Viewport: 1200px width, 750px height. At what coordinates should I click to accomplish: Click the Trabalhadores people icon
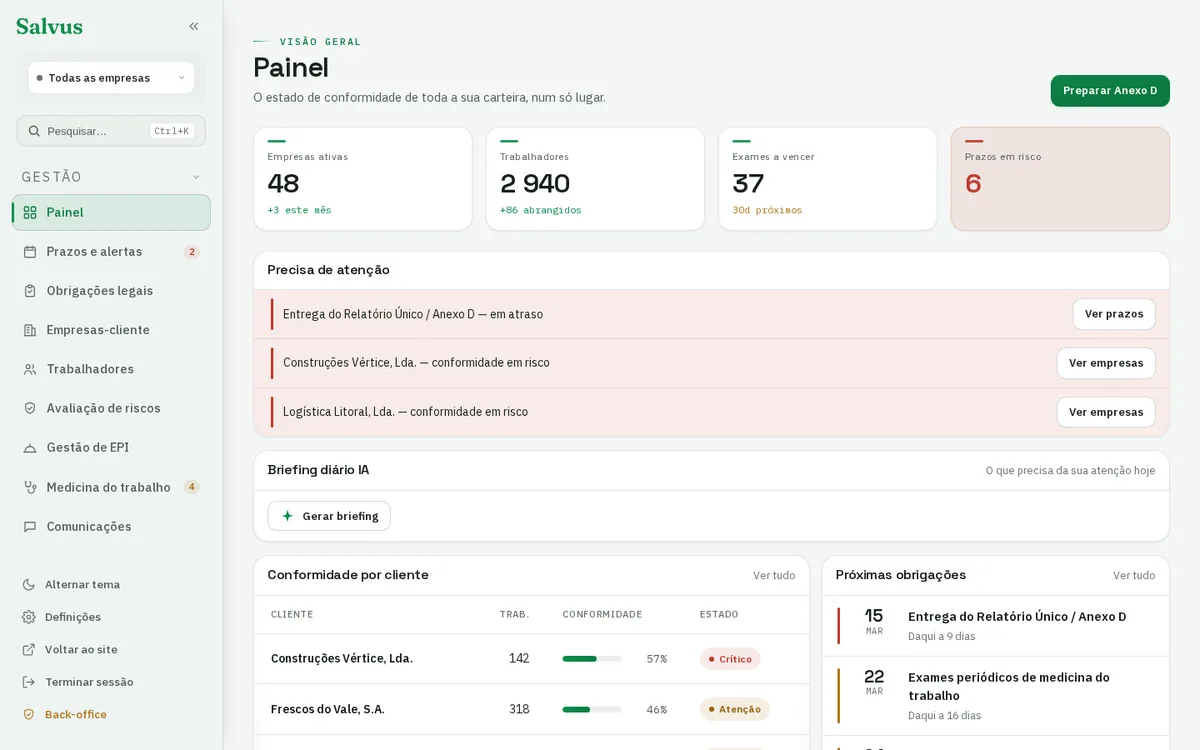click(x=30, y=369)
